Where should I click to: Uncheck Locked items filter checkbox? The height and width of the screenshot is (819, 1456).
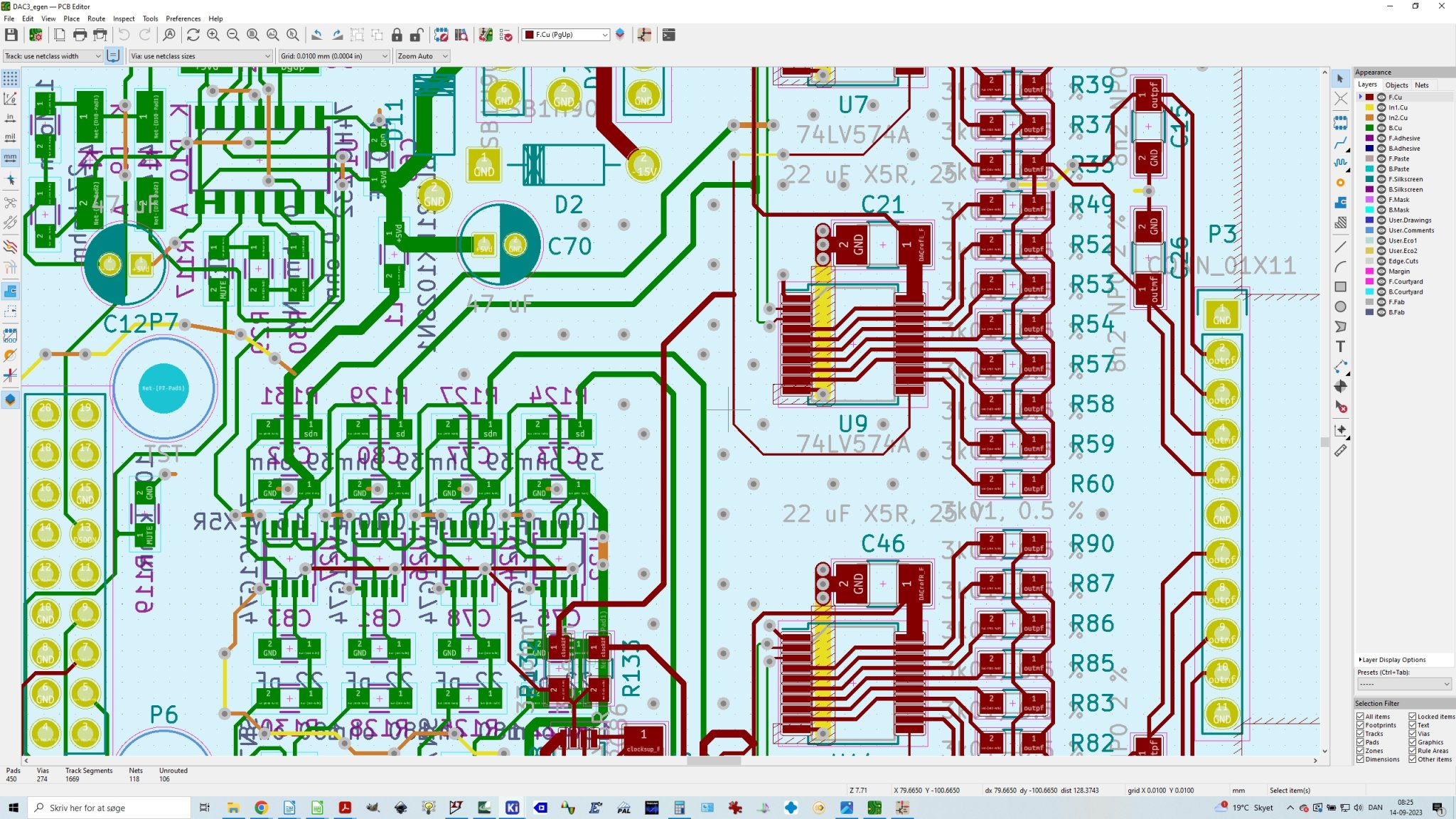click(1413, 717)
